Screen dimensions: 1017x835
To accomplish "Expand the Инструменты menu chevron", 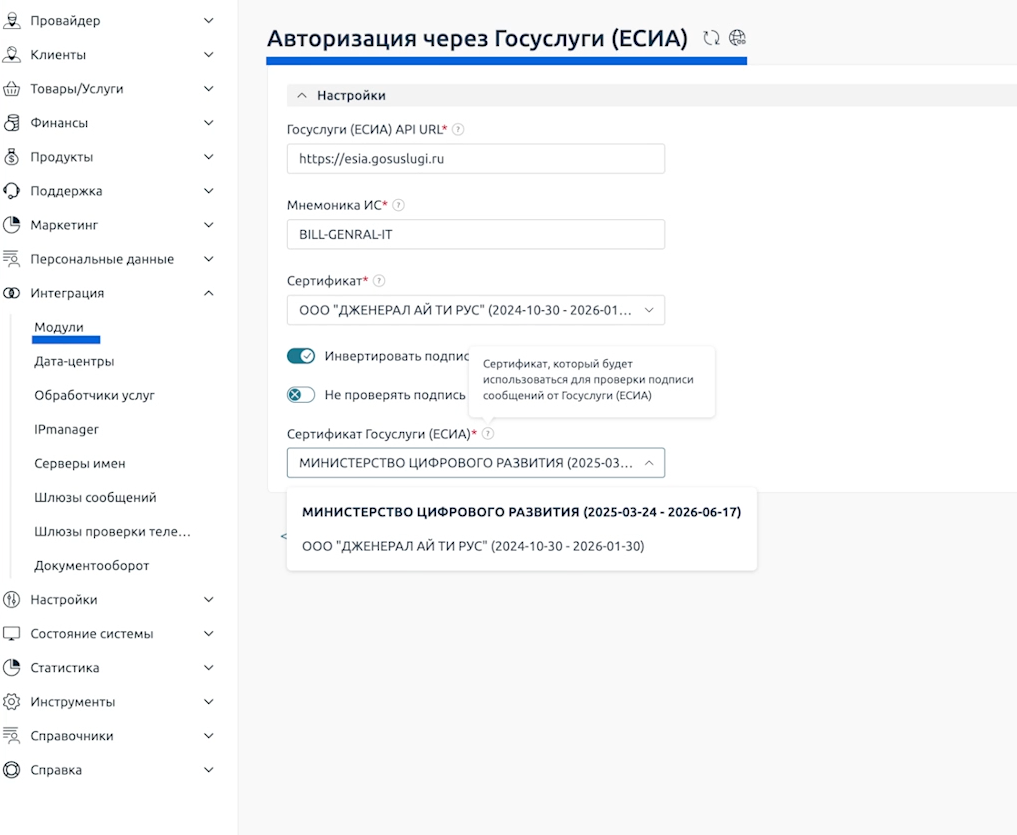I will click(x=209, y=702).
